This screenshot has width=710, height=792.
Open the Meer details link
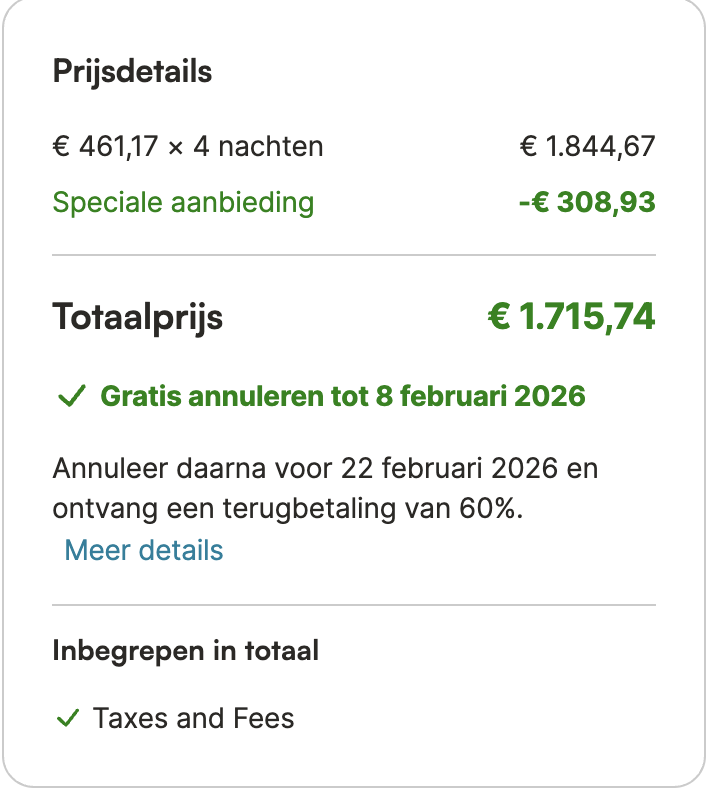point(144,550)
